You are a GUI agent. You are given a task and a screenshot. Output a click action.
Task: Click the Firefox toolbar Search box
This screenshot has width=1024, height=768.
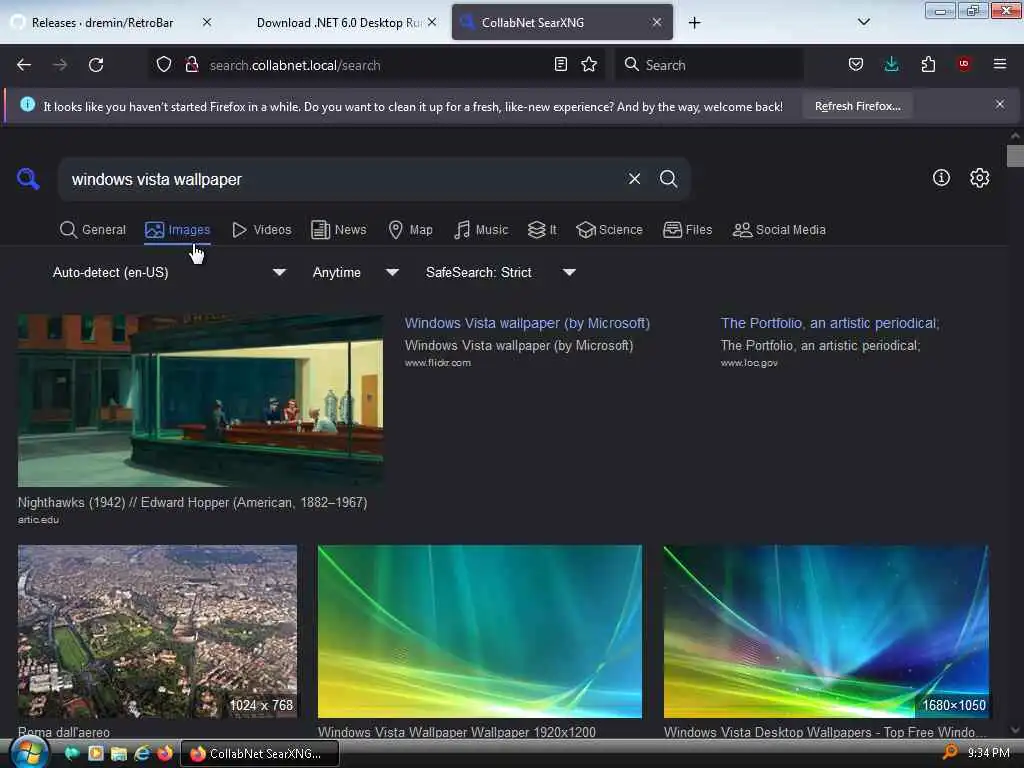[x=709, y=65]
